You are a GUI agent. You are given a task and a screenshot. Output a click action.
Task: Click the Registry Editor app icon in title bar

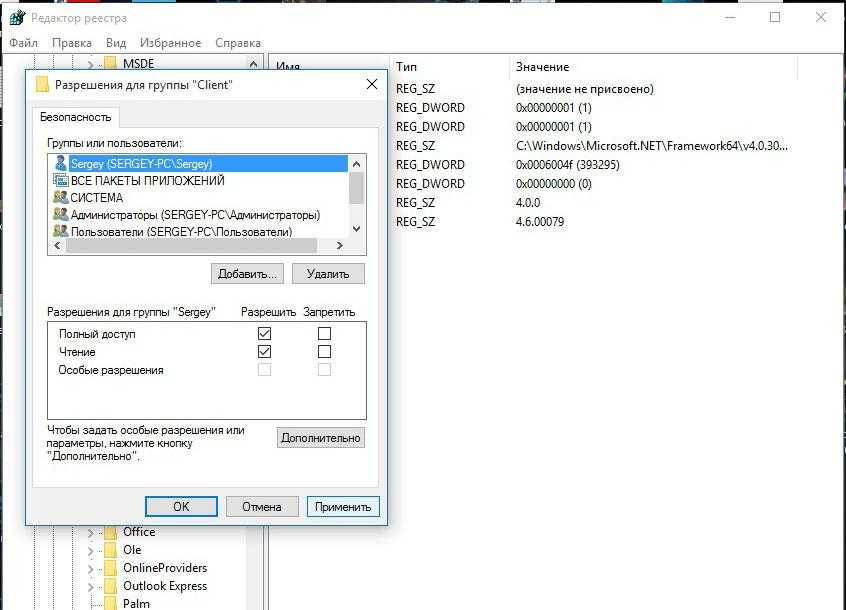(17, 18)
